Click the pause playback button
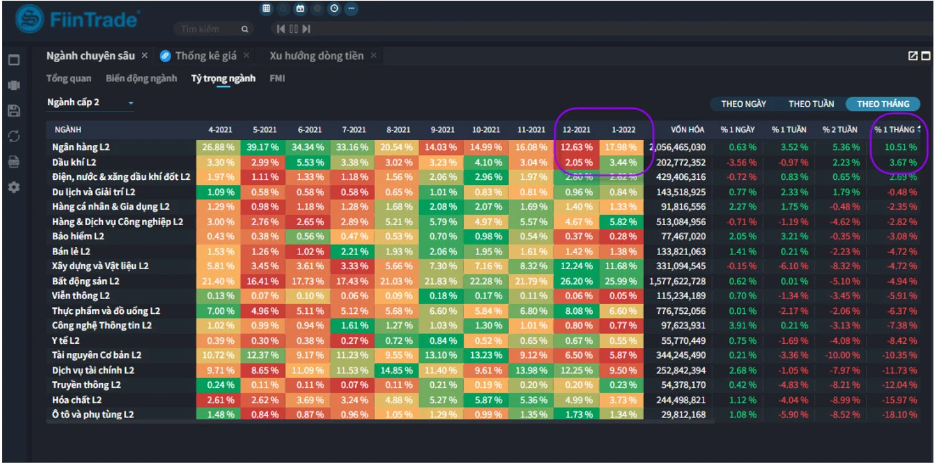The width and height of the screenshot is (936, 464). [x=293, y=29]
